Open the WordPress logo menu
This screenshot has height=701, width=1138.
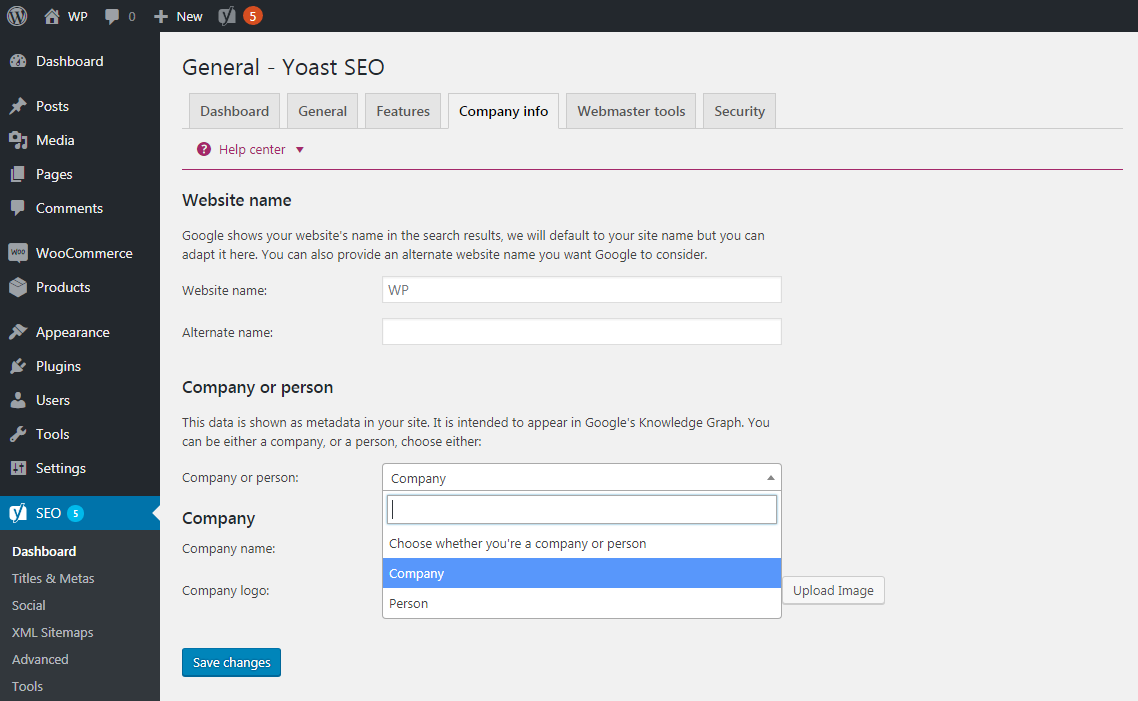(17, 16)
